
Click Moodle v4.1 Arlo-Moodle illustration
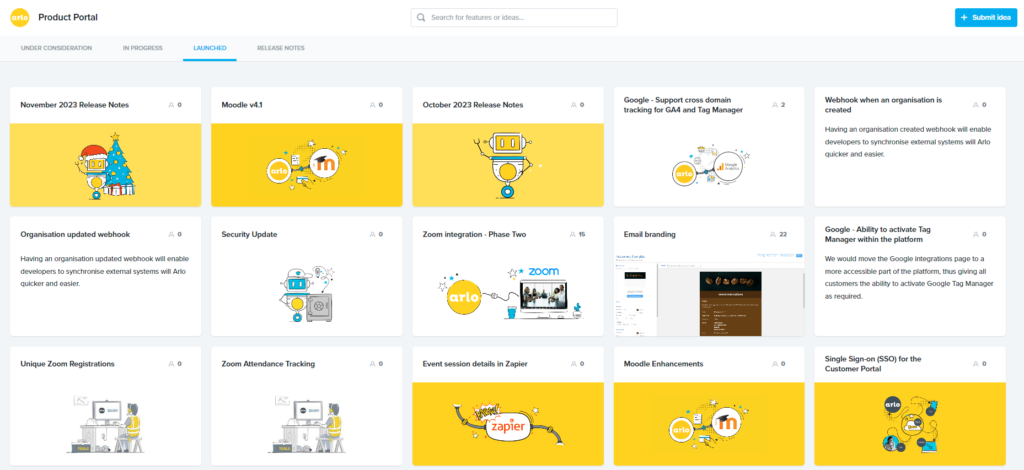(307, 164)
